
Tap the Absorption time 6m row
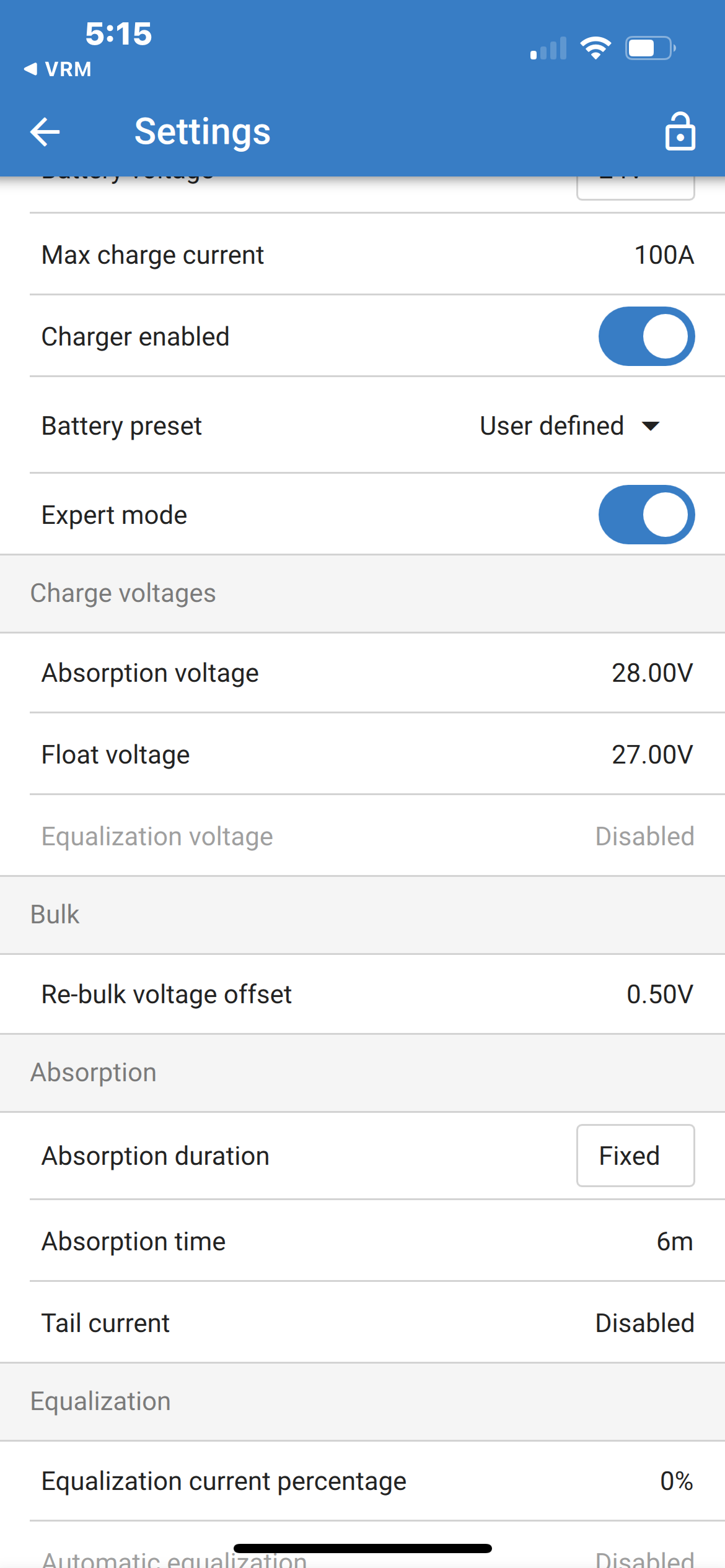[362, 1242]
